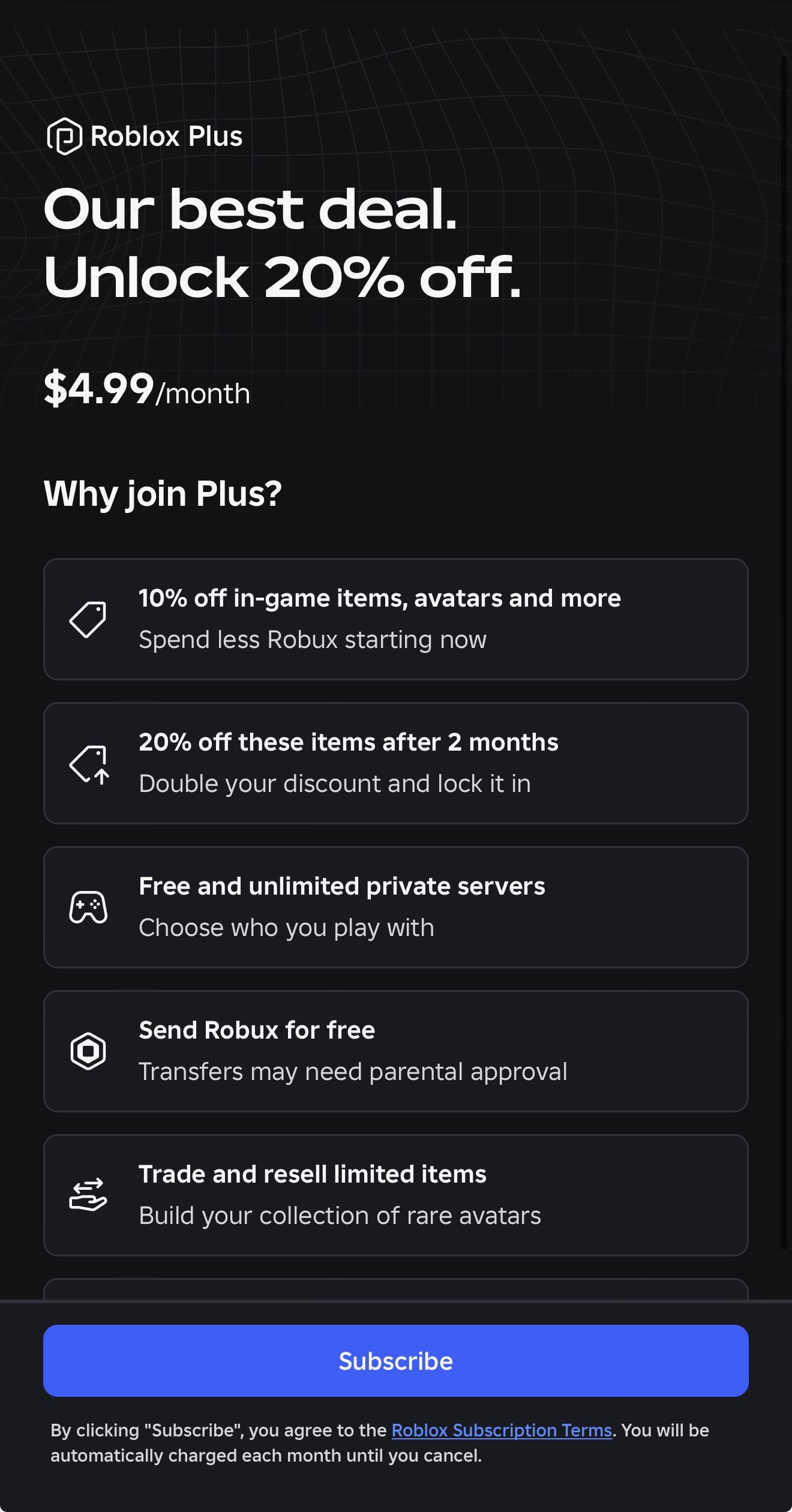Open the Roblox Subscription Terms link

(x=502, y=1430)
